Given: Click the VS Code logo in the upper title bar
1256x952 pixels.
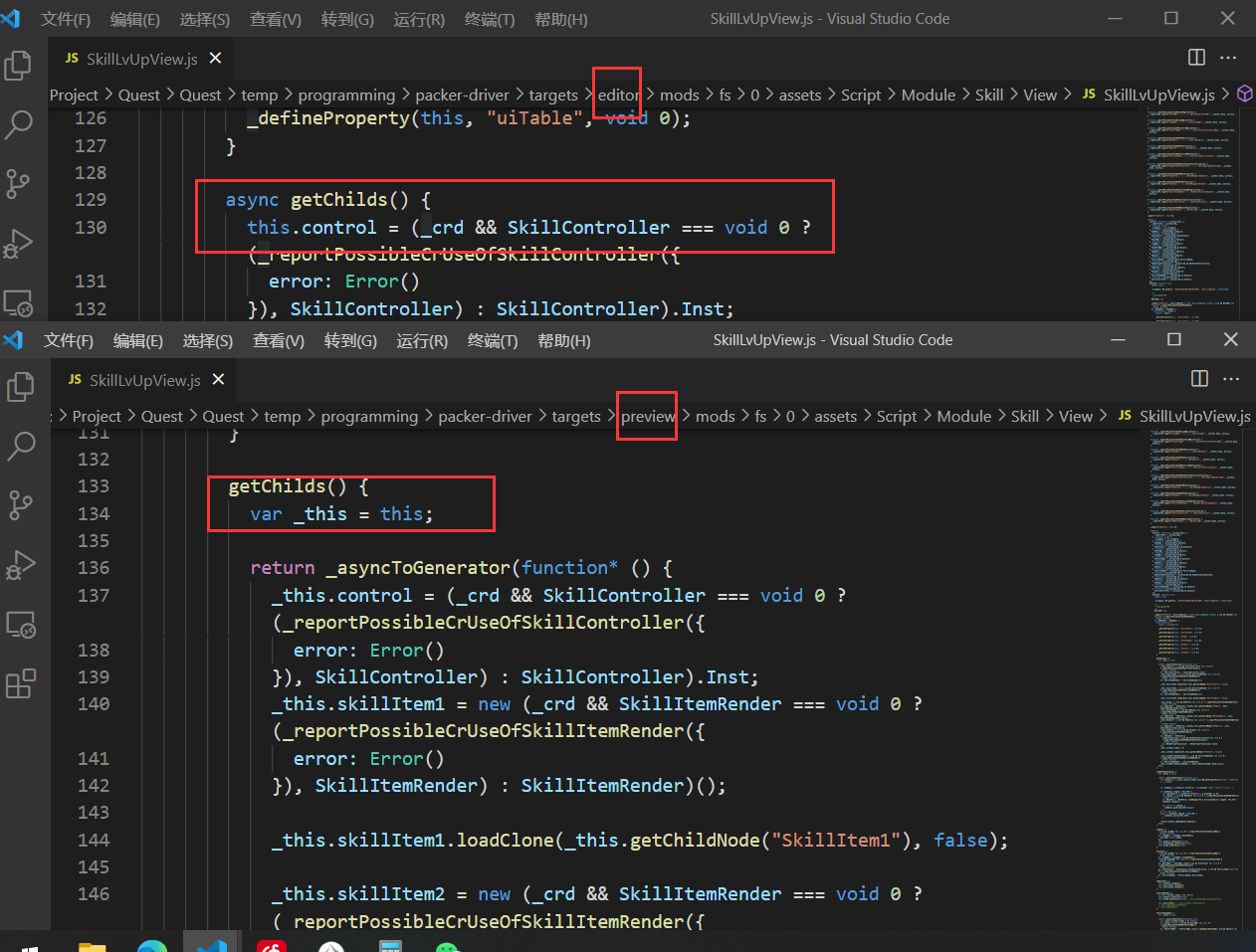Looking at the screenshot, I should click(11, 18).
